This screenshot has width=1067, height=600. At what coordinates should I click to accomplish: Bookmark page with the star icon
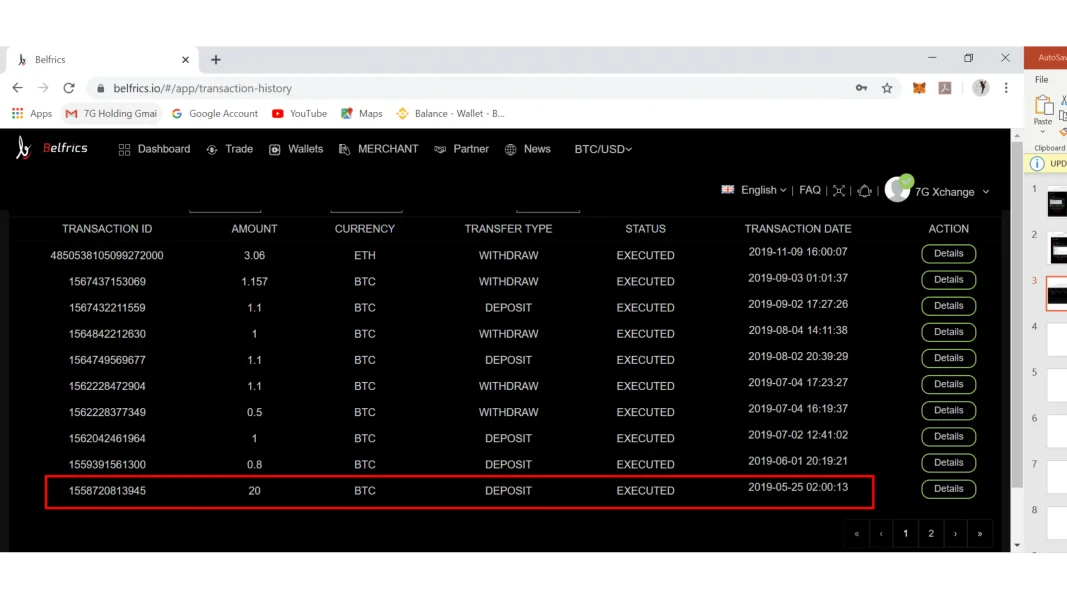(x=887, y=88)
